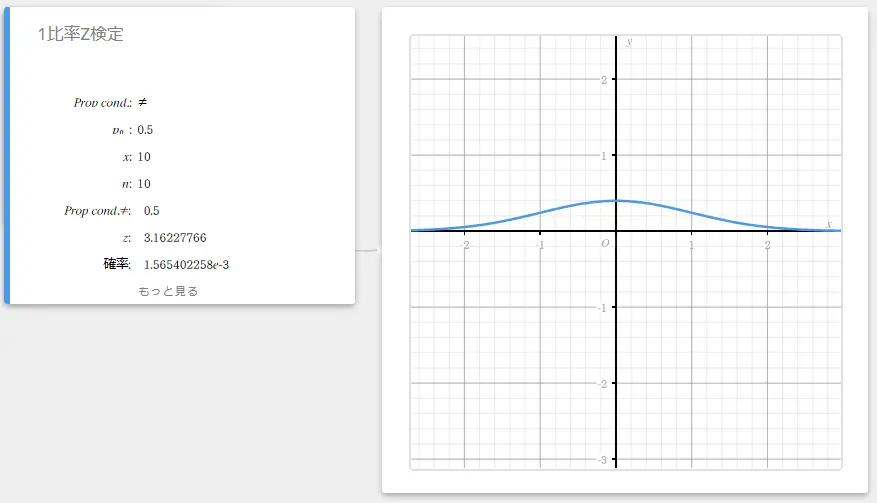Click the p₀ value 0.5
877x503 pixels.
(x=146, y=129)
